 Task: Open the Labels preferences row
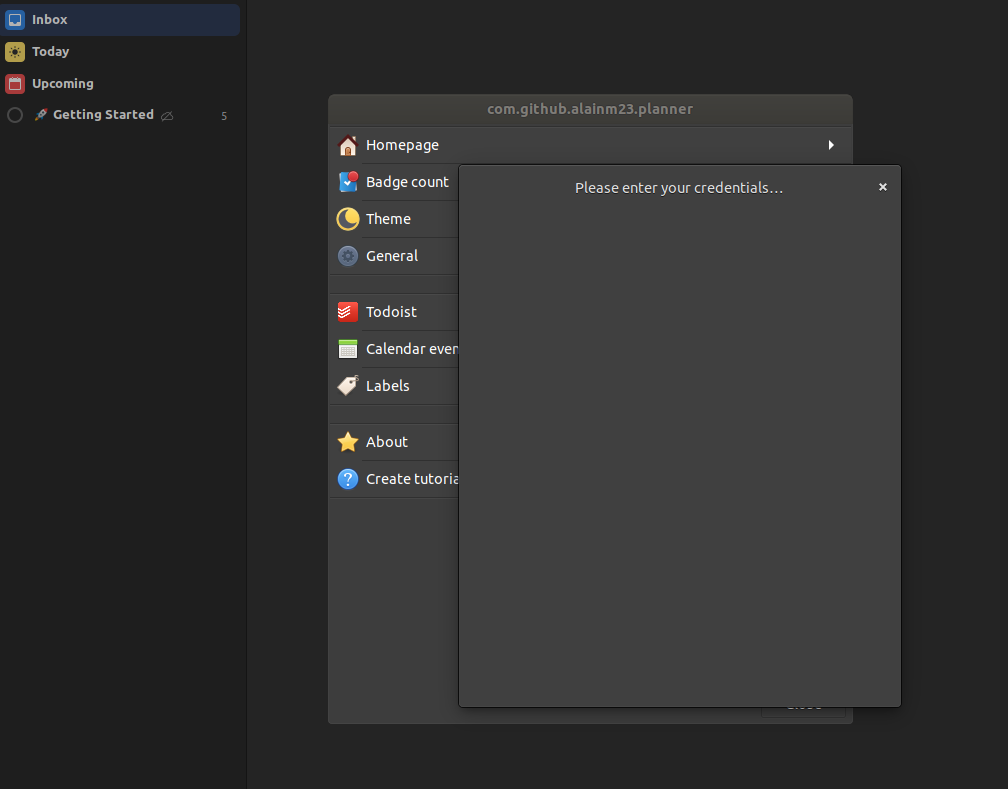click(394, 386)
